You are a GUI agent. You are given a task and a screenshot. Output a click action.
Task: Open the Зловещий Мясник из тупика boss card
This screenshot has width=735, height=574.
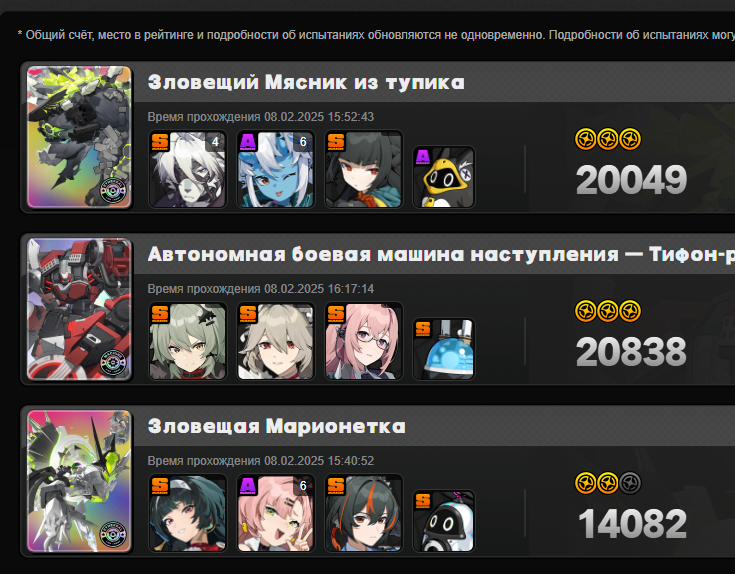click(x=79, y=137)
